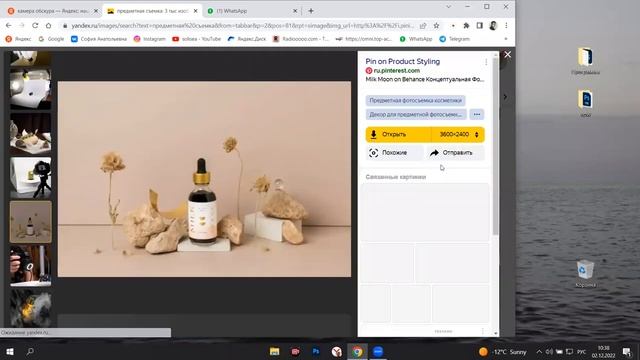The width and height of the screenshot is (640, 360).
Task: Open Yandex Browser from the taskbar
Action: pyautogui.click(x=337, y=351)
